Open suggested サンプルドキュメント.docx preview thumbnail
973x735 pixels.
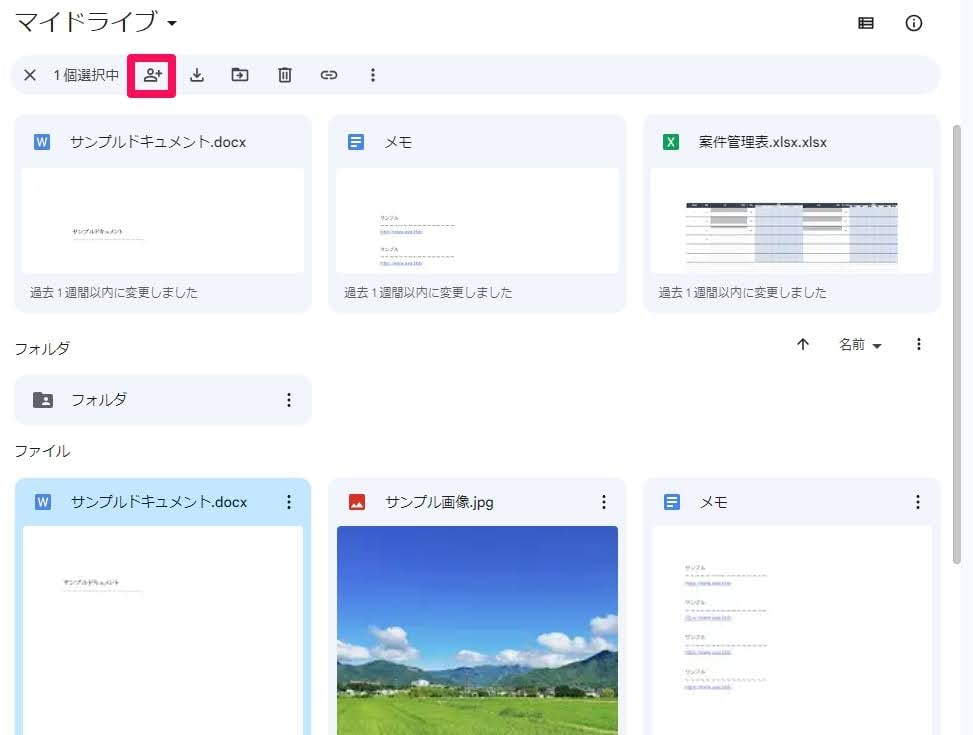coord(163,220)
